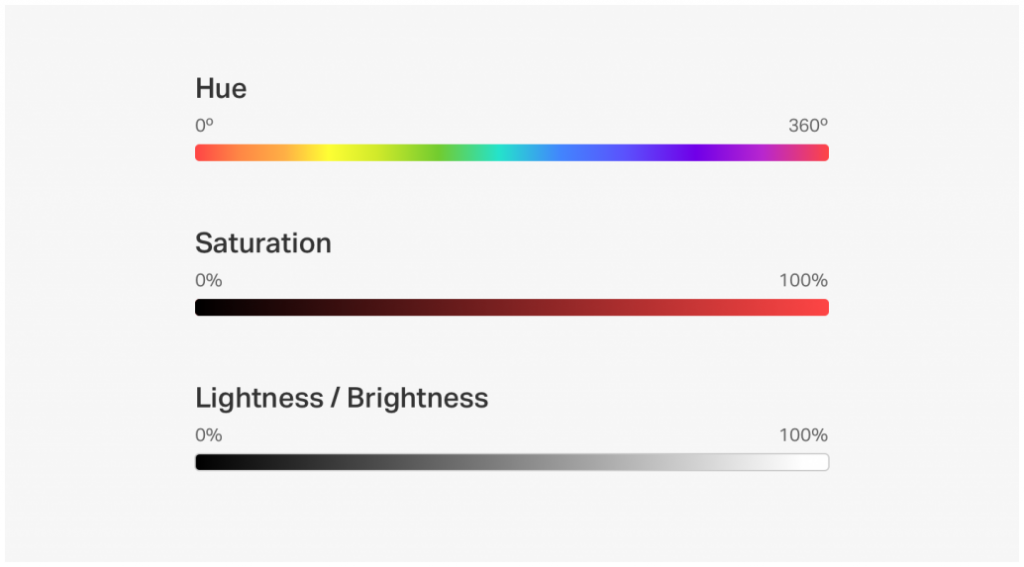Click mid-gray on the Lightness bar
The image size is (1024, 567).
click(x=512, y=462)
